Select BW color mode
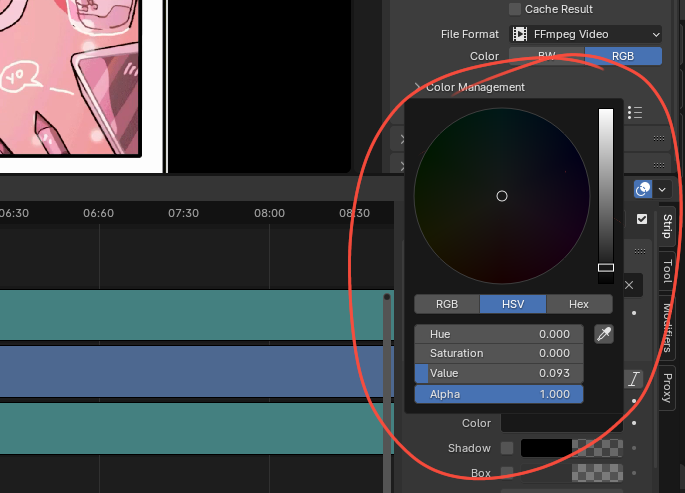Viewport: 685px width, 493px height. point(547,56)
